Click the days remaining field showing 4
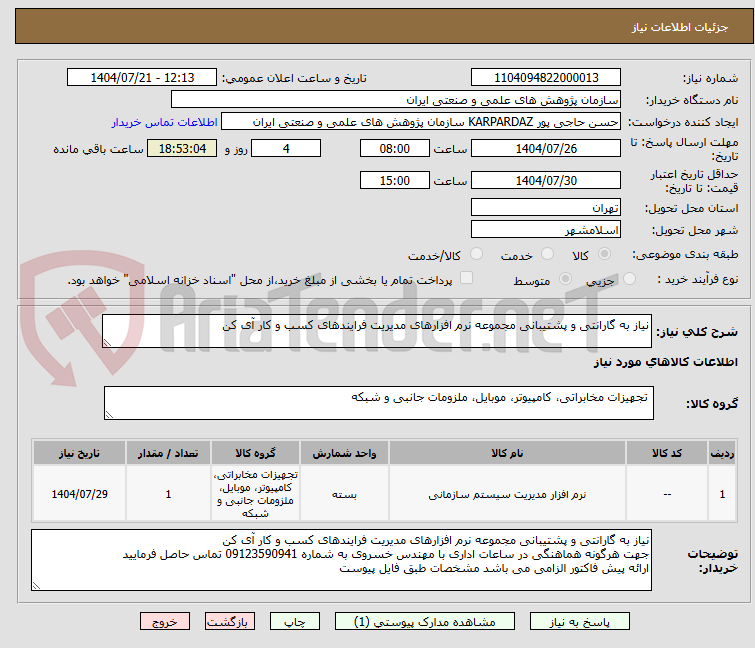This screenshot has height=648, width=755. point(286,148)
